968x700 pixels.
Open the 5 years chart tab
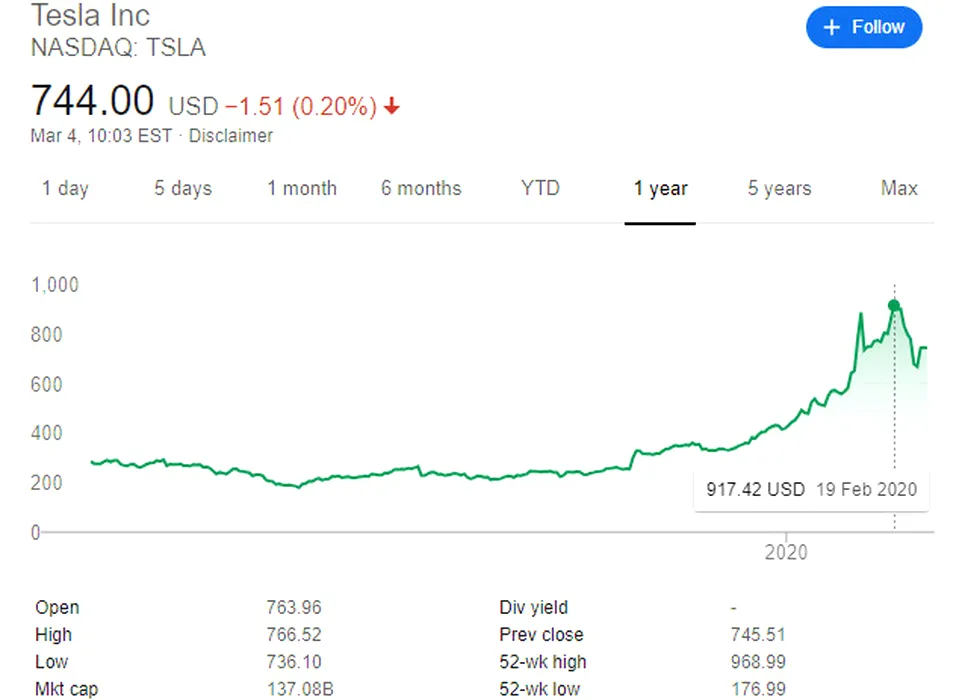click(779, 188)
